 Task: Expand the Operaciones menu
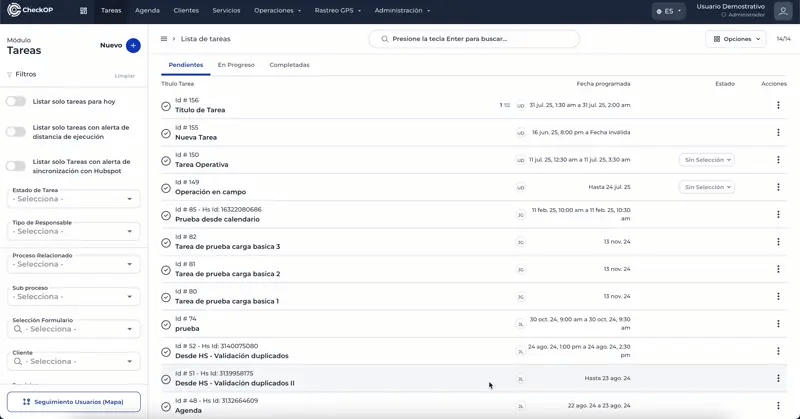click(x=278, y=10)
